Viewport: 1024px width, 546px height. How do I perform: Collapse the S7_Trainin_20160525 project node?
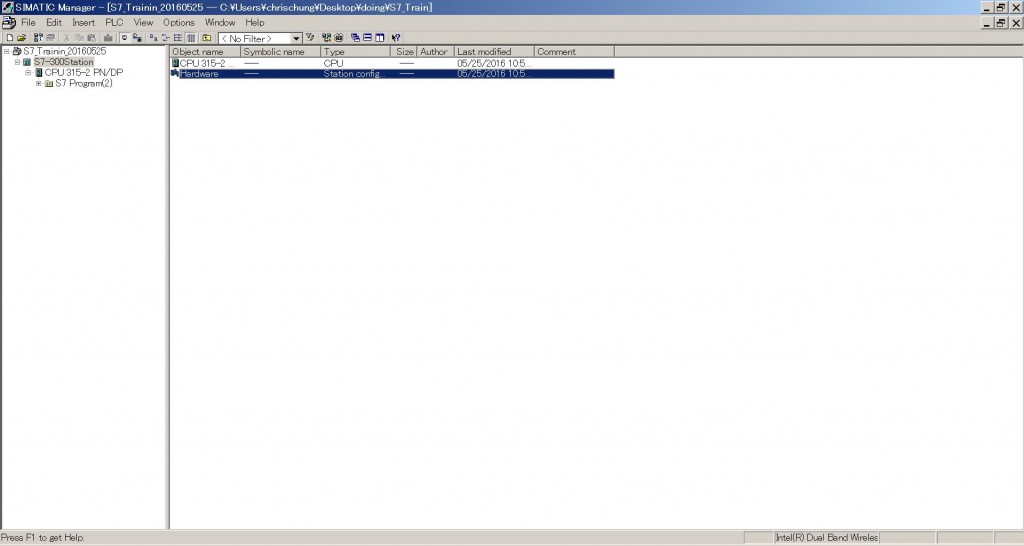[x=7, y=51]
